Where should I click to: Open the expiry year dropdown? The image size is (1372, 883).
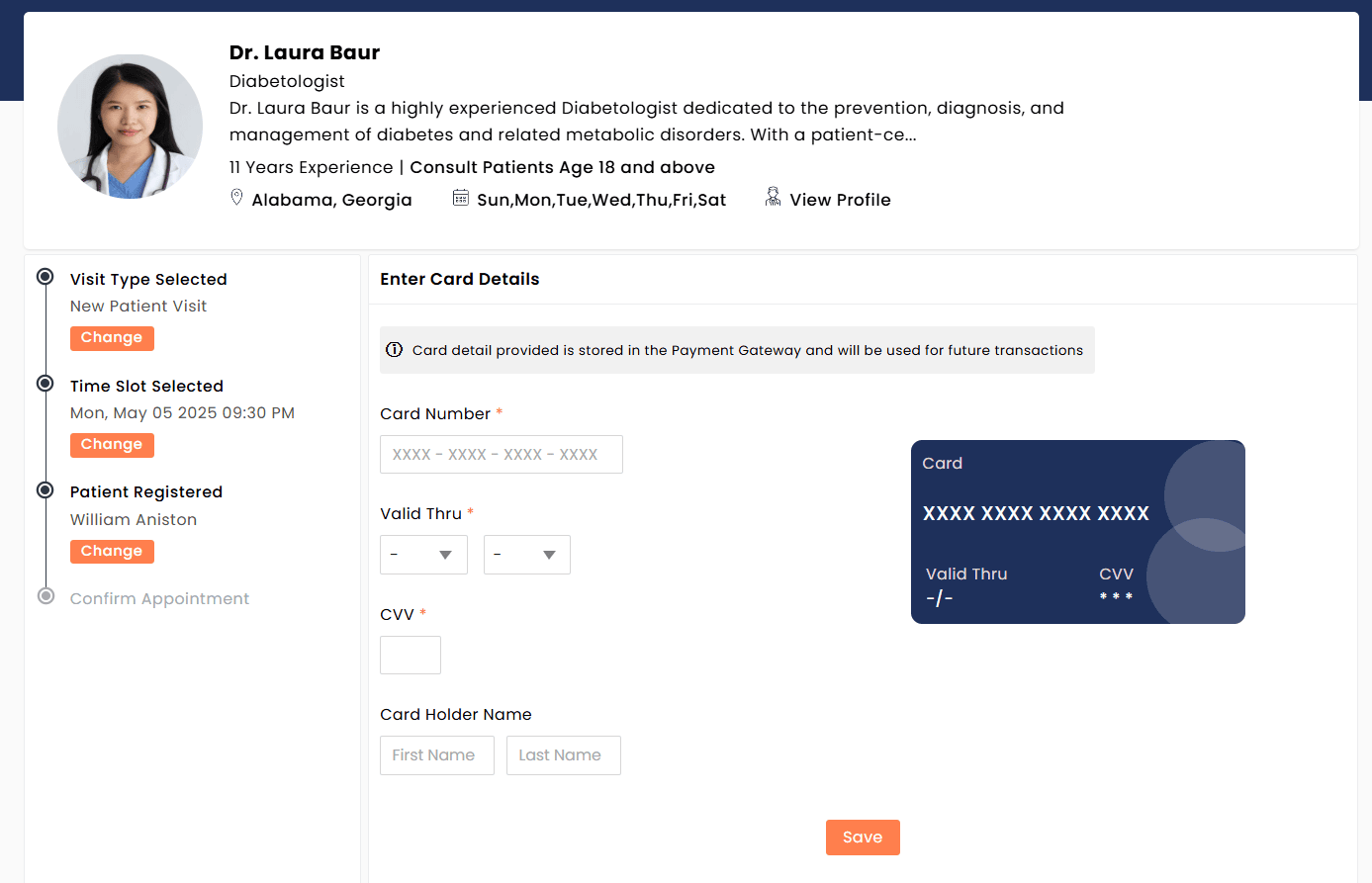[x=526, y=555]
